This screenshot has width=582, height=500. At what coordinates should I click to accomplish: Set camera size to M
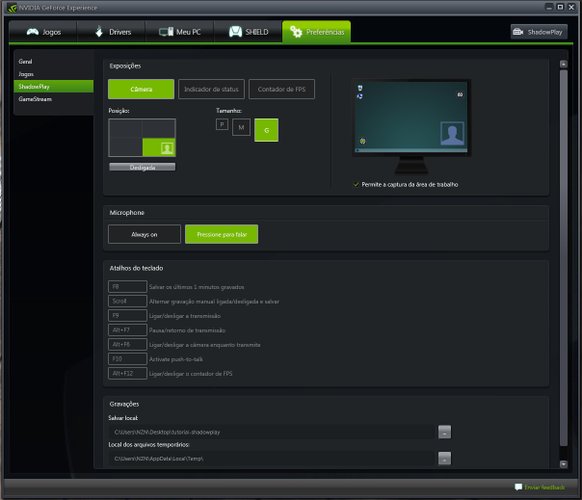click(241, 127)
